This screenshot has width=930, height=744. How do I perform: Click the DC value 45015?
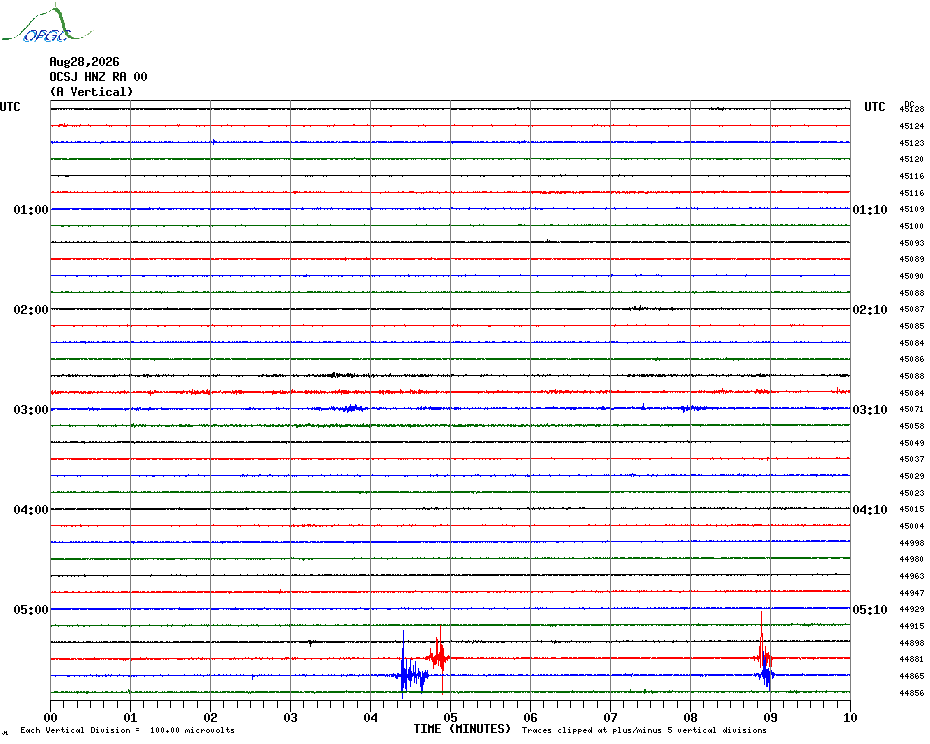[912, 509]
